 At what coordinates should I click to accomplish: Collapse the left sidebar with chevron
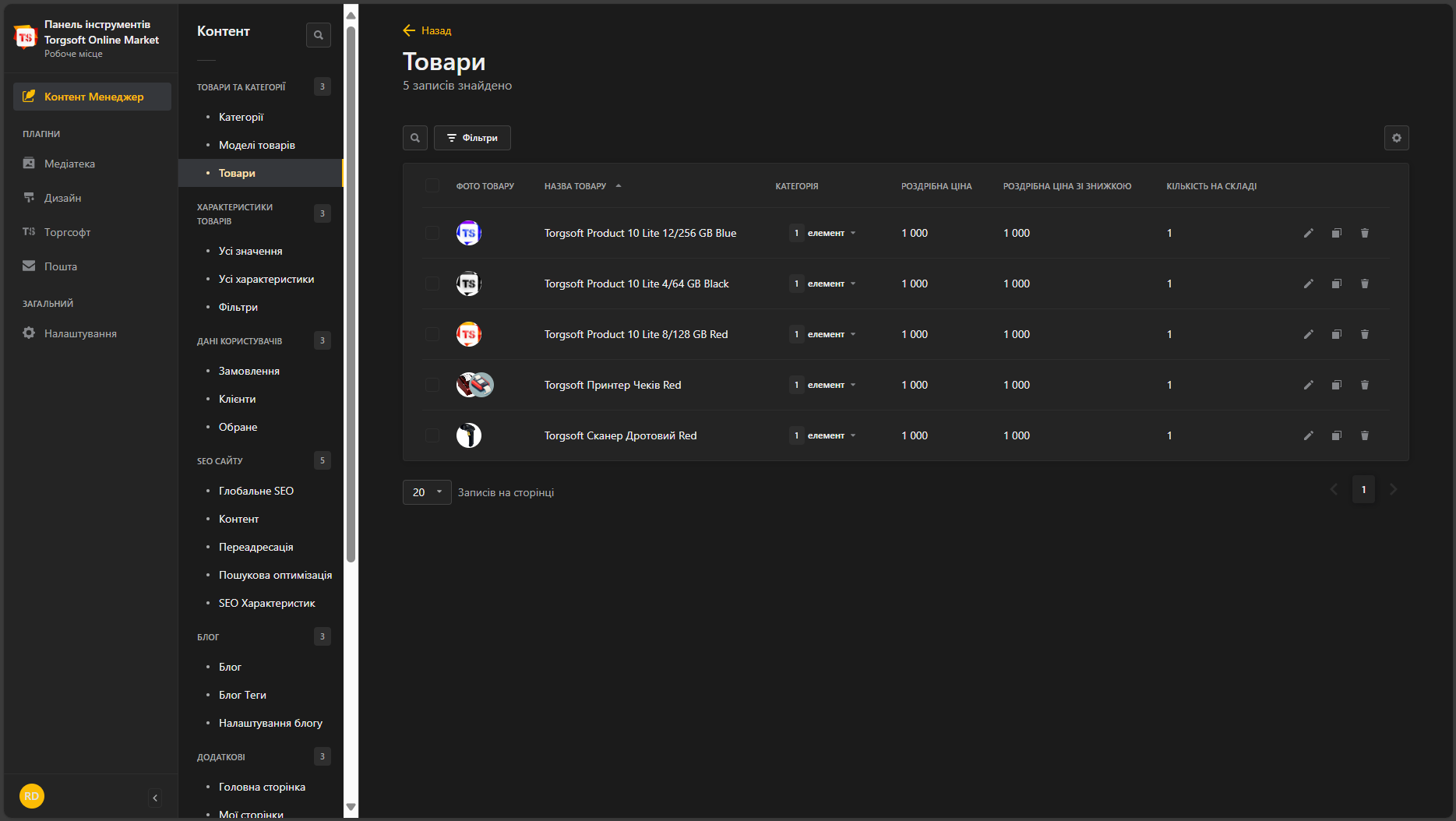(x=155, y=798)
